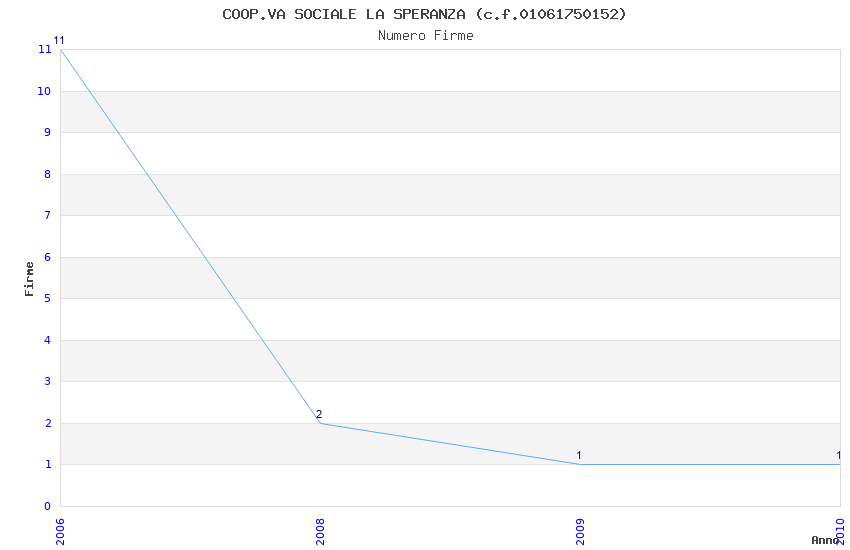The width and height of the screenshot is (850, 550).
Task: Click the y-axis tick label 10
Action: pyautogui.click(x=44, y=91)
